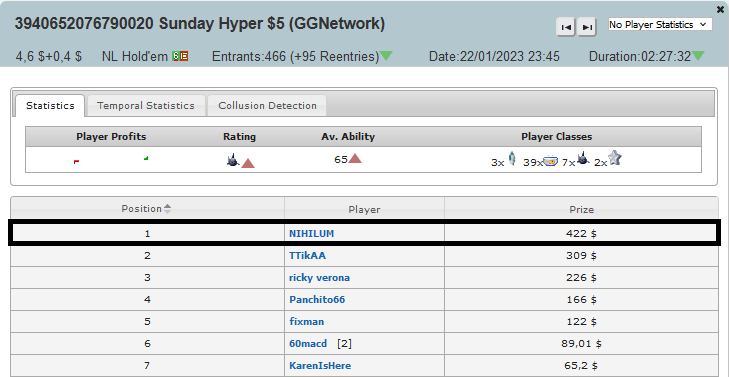729x377 pixels.
Task: Open player Panchito66 link
Action: [x=317, y=300]
